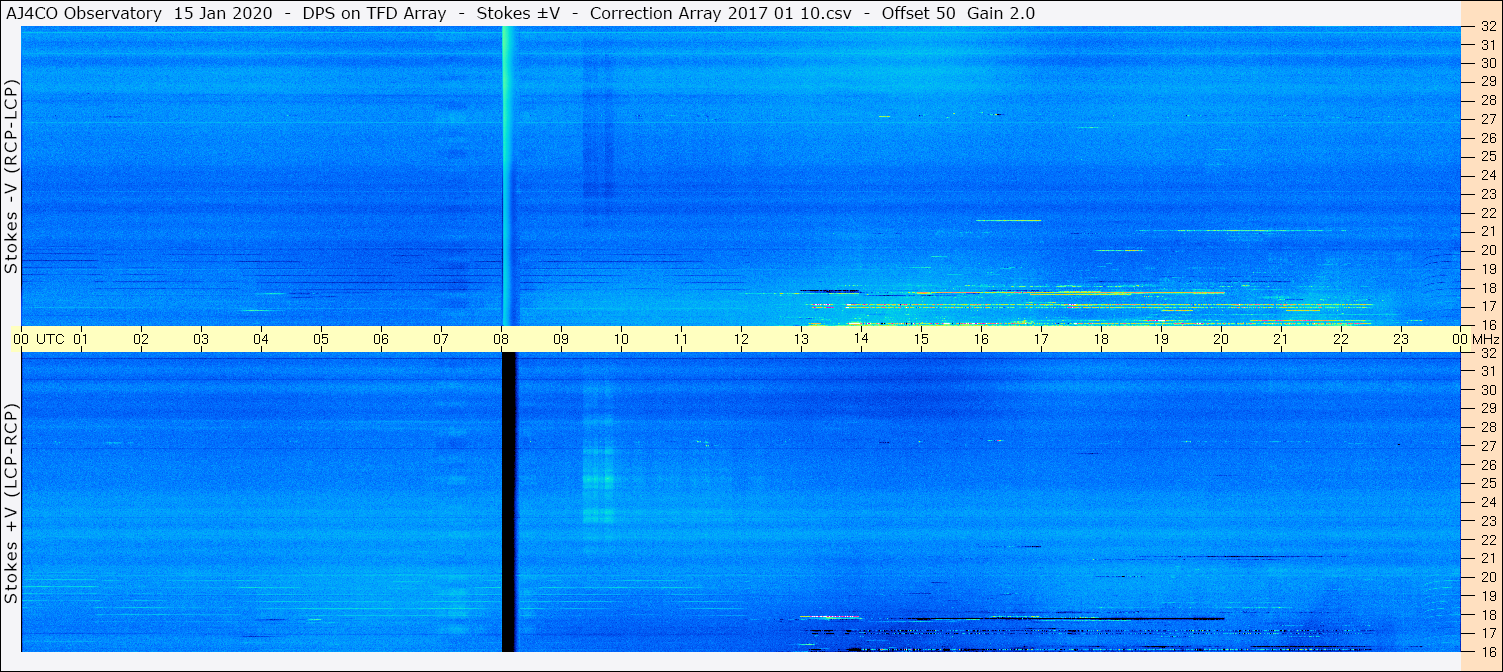The height and width of the screenshot is (672, 1503).
Task: Click the "Stokes +V (LCP-RCP)" axis label
Action: point(11,504)
